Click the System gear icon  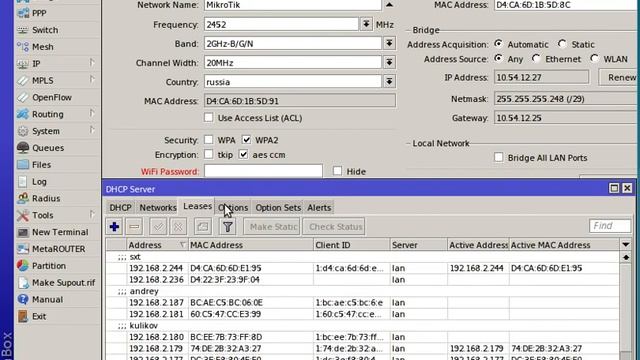(x=23, y=131)
